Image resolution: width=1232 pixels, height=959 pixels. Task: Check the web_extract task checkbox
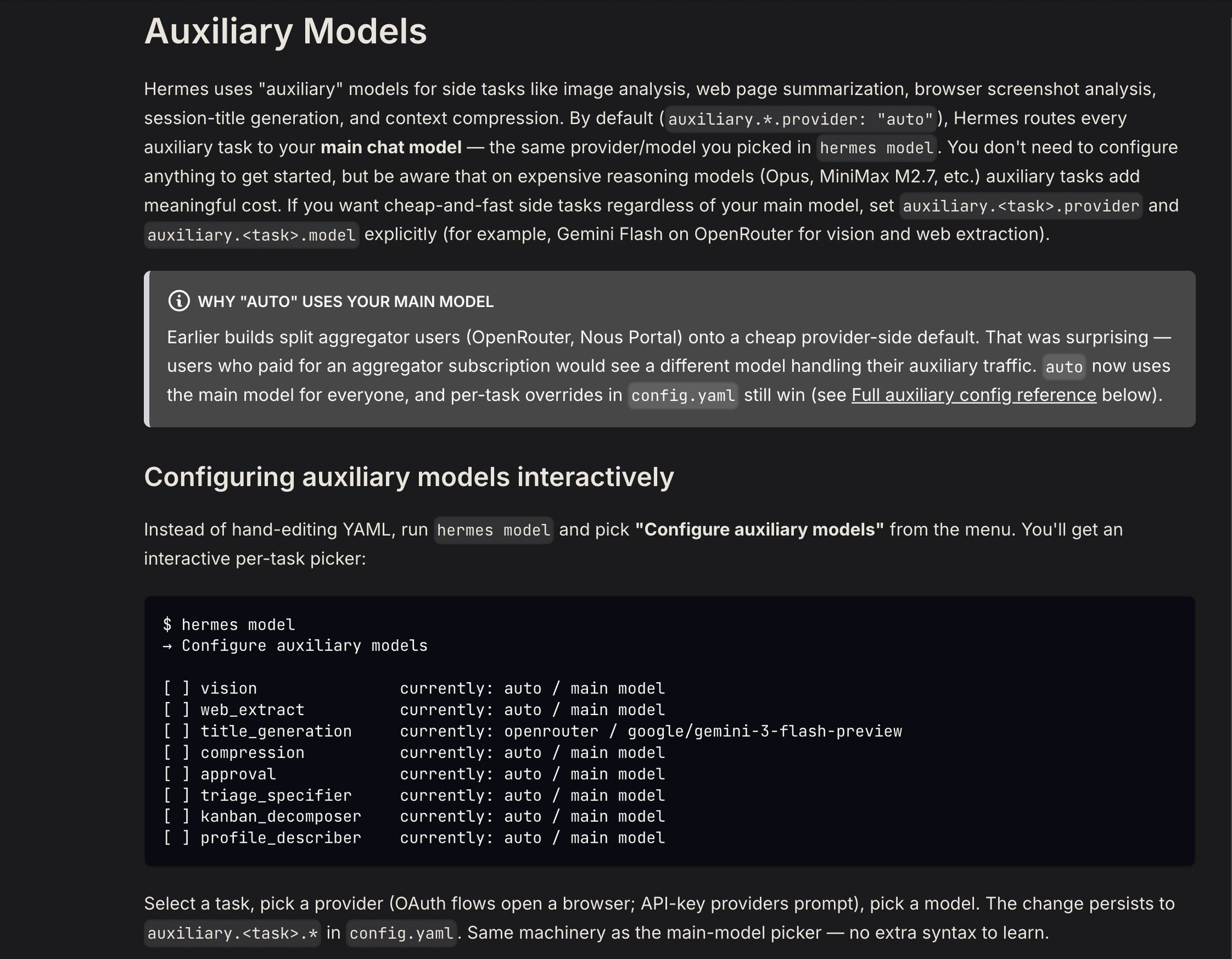point(176,710)
